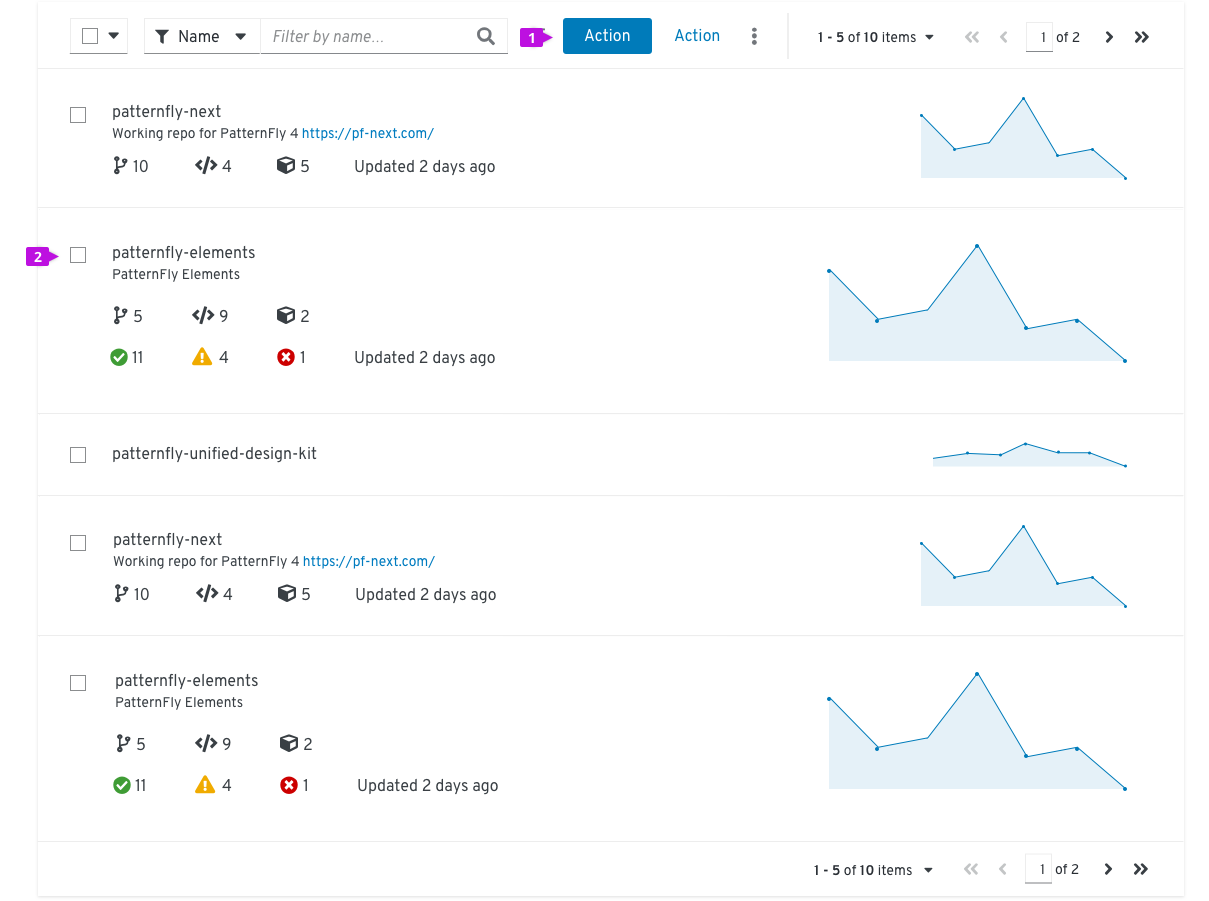This screenshot has height=901, width=1209.
Task: Click the red error icon in the first patternfly-elements row
Action: coord(286,357)
